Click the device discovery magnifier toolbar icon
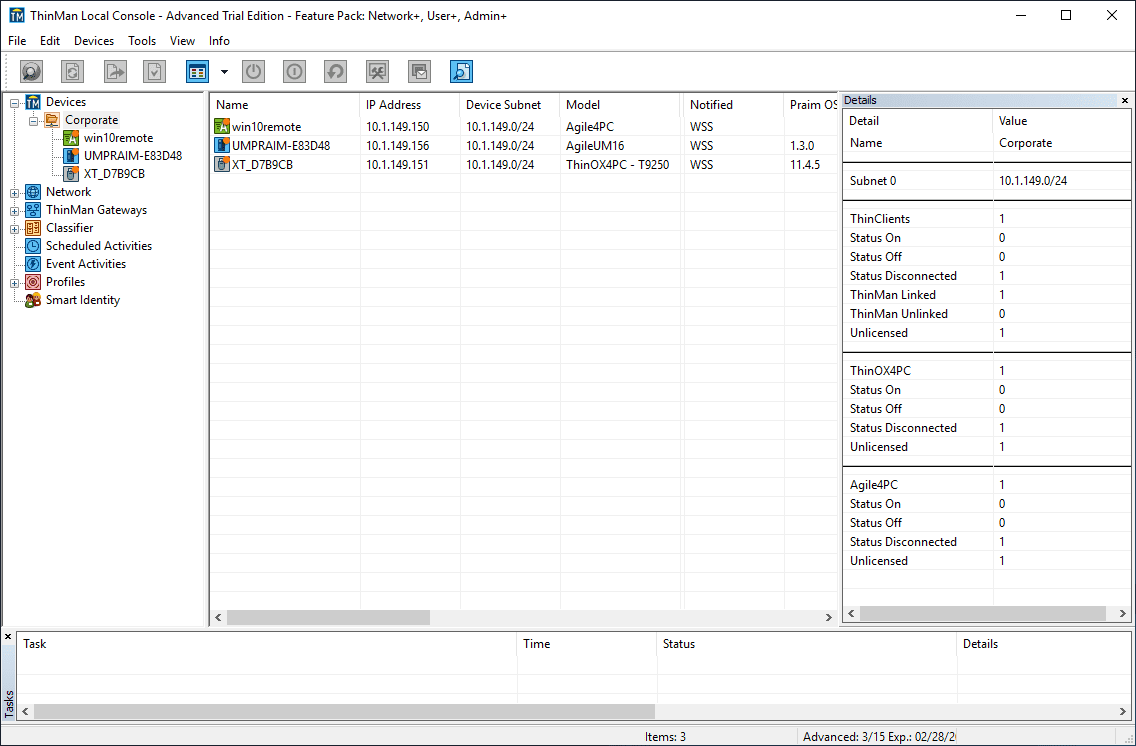Viewport: 1136px width, 746px height. pyautogui.click(x=31, y=71)
